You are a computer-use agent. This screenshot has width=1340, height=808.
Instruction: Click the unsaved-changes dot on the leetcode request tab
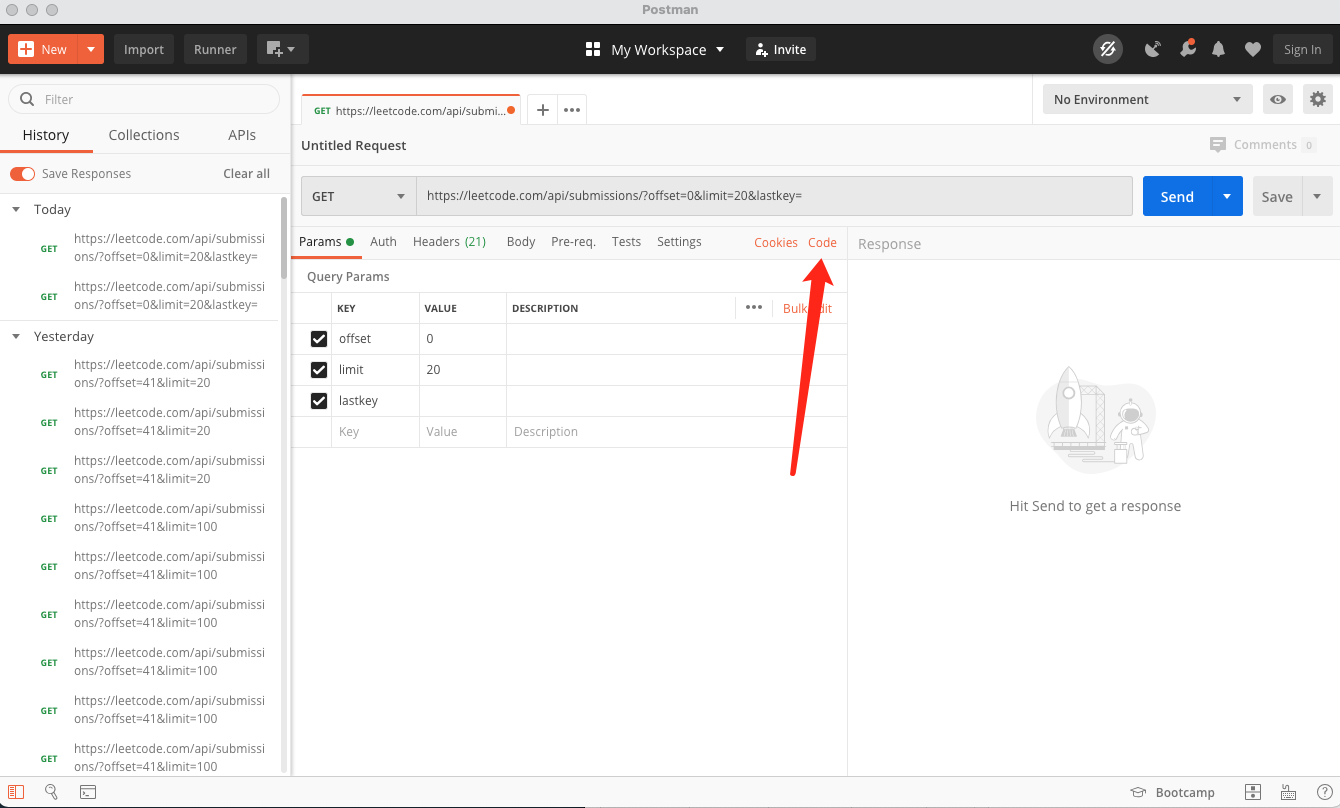point(512,111)
